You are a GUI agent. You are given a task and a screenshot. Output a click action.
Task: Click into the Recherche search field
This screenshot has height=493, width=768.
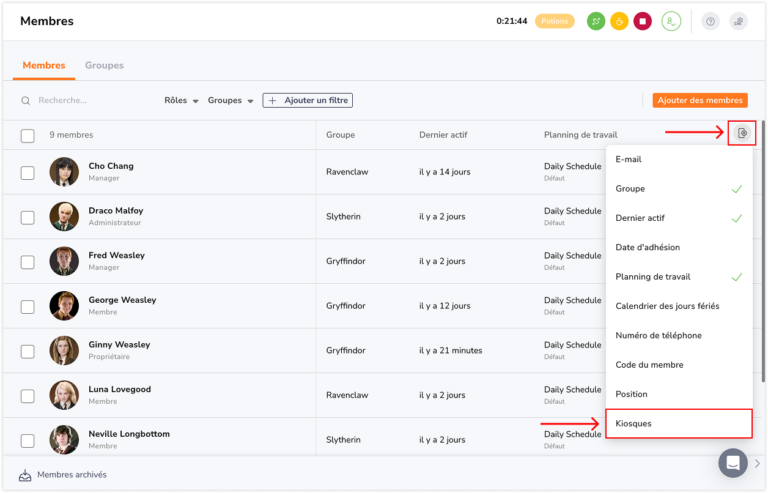(x=88, y=100)
